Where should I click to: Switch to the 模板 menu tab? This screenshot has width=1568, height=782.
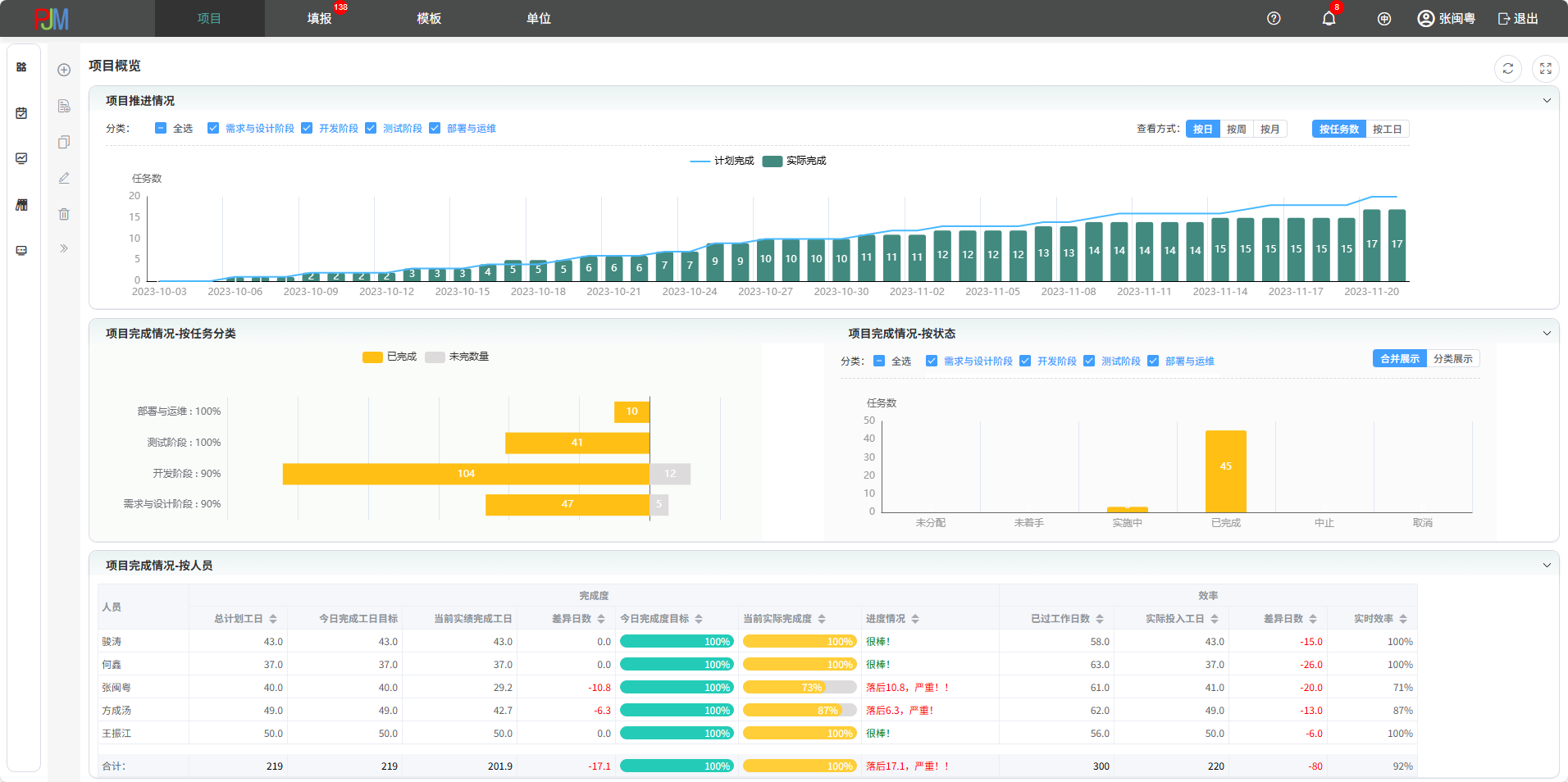point(429,19)
